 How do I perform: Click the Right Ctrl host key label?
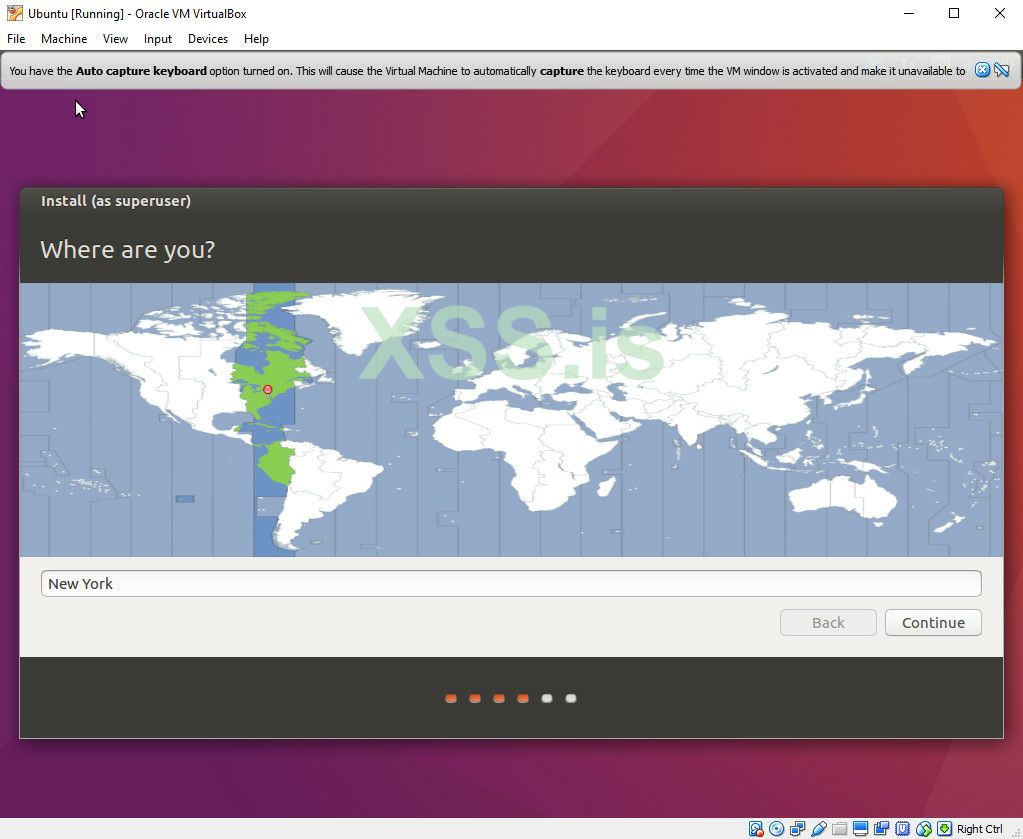pos(979,829)
